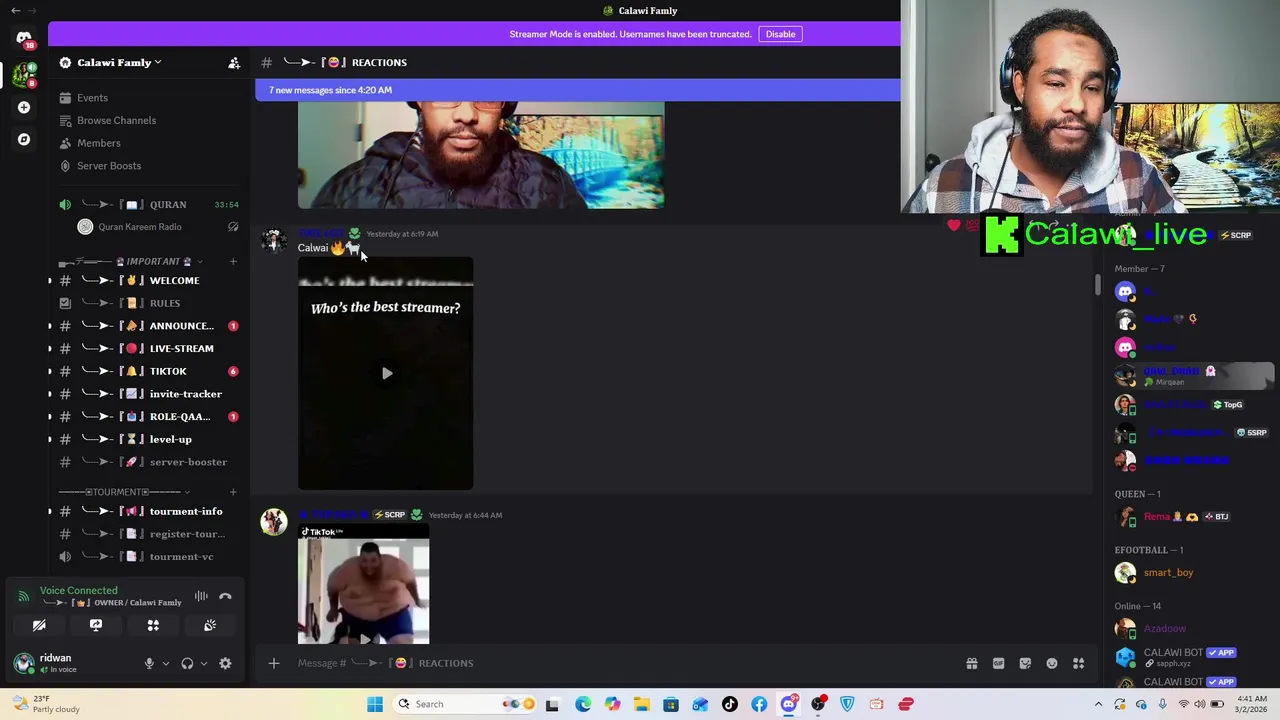Screen dimensions: 1280x720
Task: Open the invite-tracker channel
Action: 150,394
